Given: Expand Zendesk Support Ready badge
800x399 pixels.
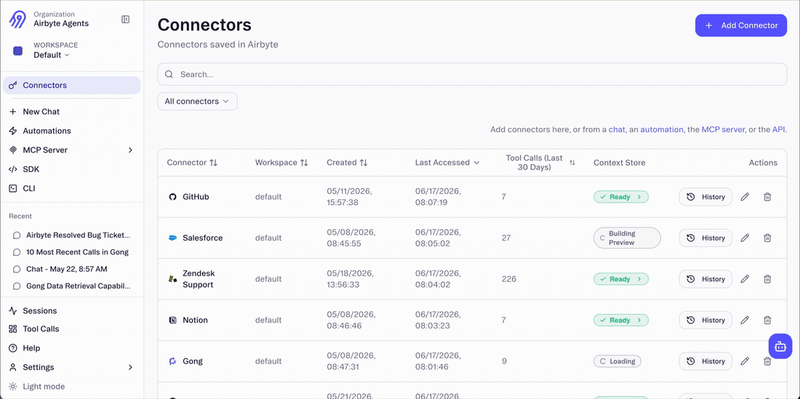Looking at the screenshot, I should point(620,279).
